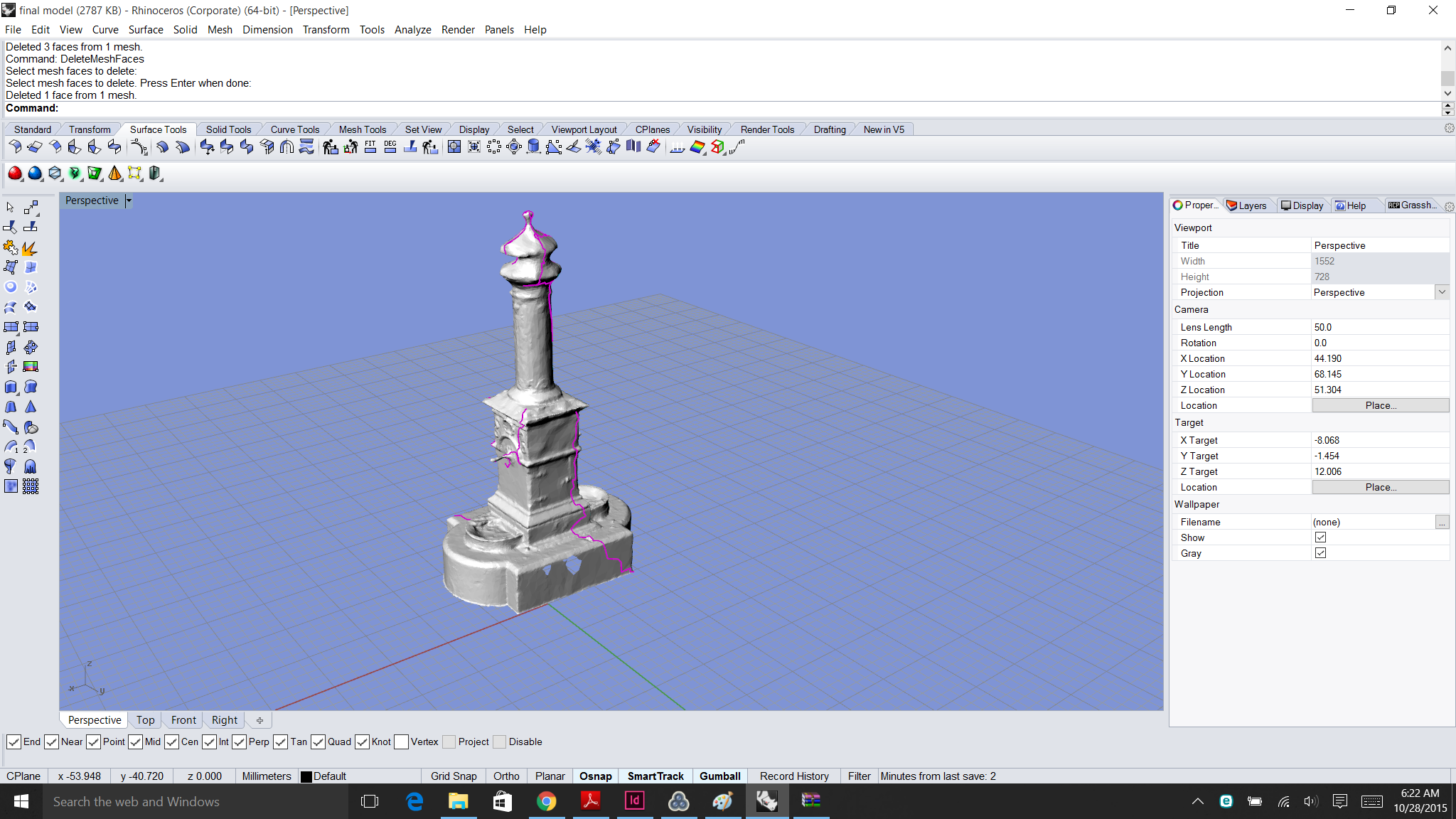Select the FIT surface tool
This screenshot has width=1456, height=819.
coord(370,146)
